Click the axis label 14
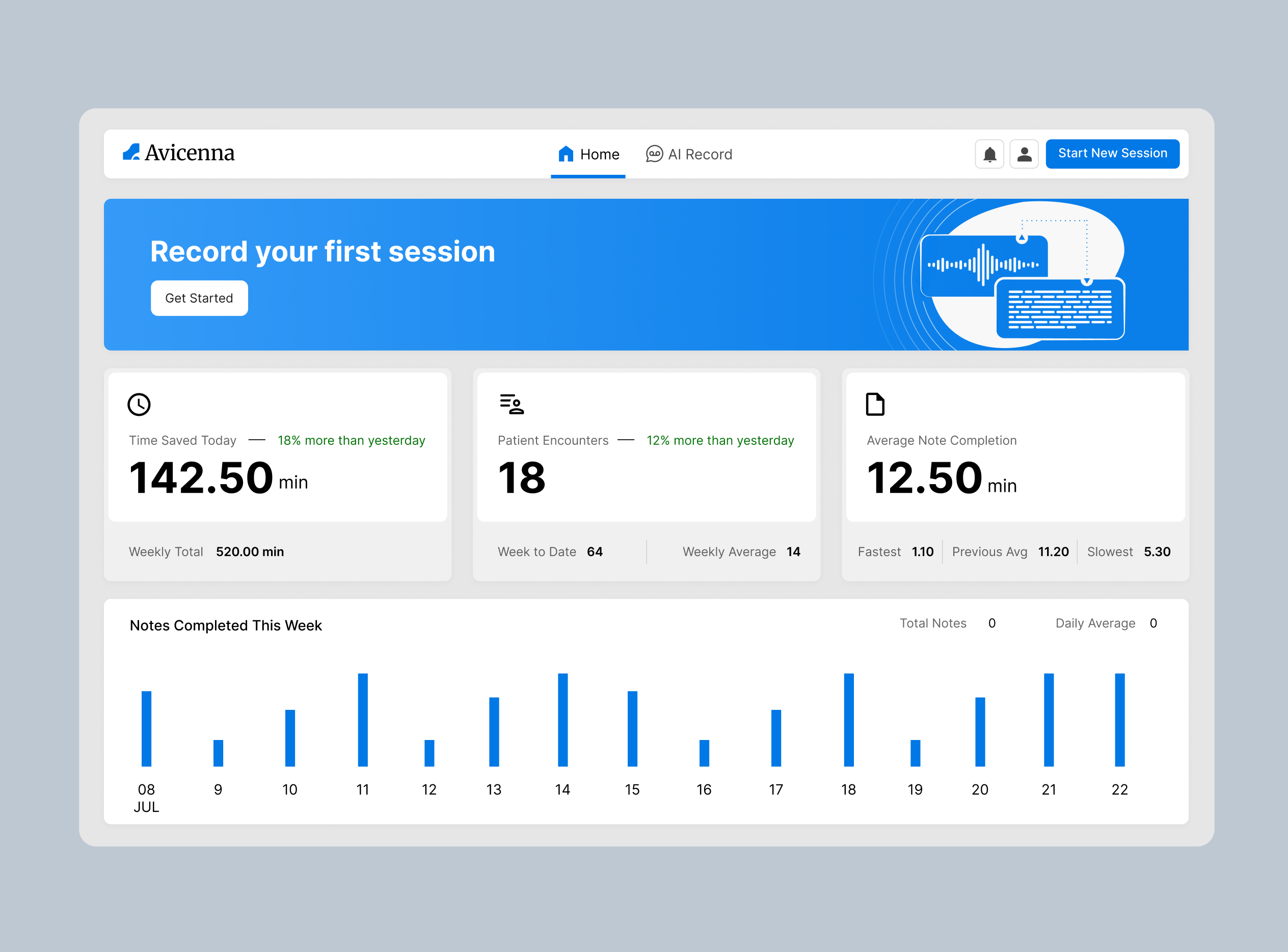Image resolution: width=1288 pixels, height=952 pixels. click(x=563, y=789)
